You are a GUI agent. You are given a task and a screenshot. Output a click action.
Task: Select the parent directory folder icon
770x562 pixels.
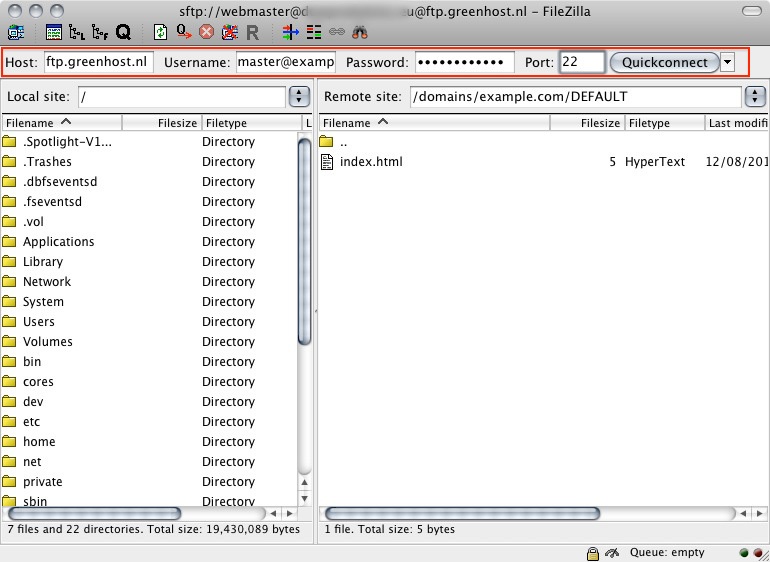click(326, 142)
